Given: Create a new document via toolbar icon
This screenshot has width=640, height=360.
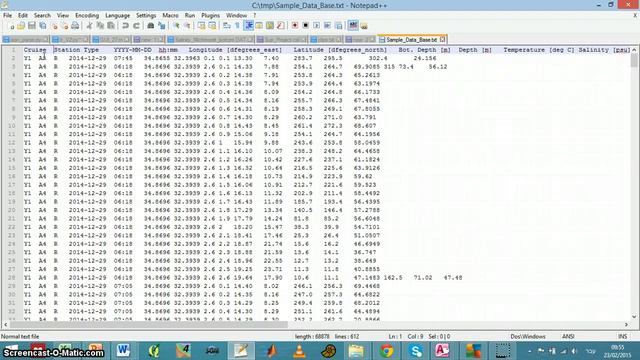Looking at the screenshot, I should pos(11,26).
